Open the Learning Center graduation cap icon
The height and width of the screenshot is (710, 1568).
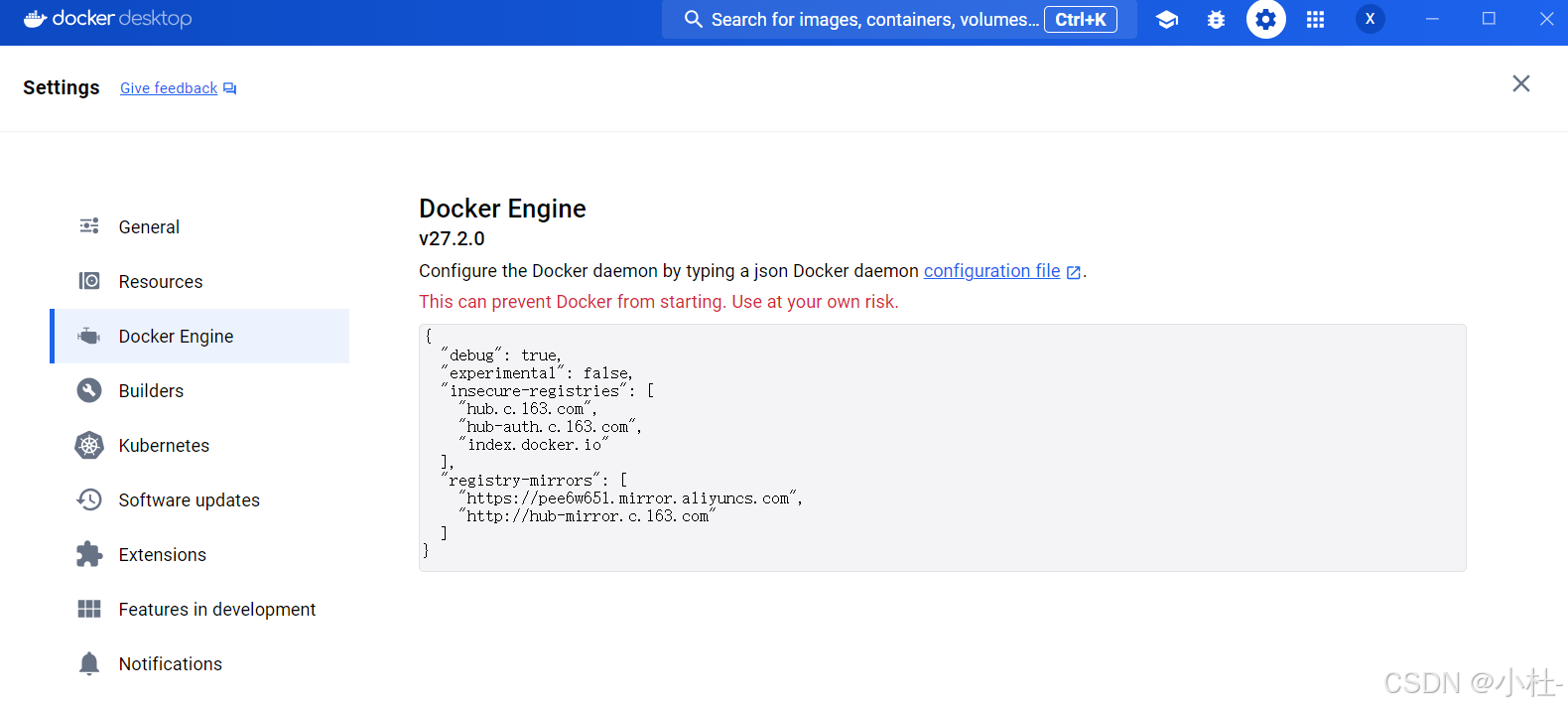tap(1167, 19)
